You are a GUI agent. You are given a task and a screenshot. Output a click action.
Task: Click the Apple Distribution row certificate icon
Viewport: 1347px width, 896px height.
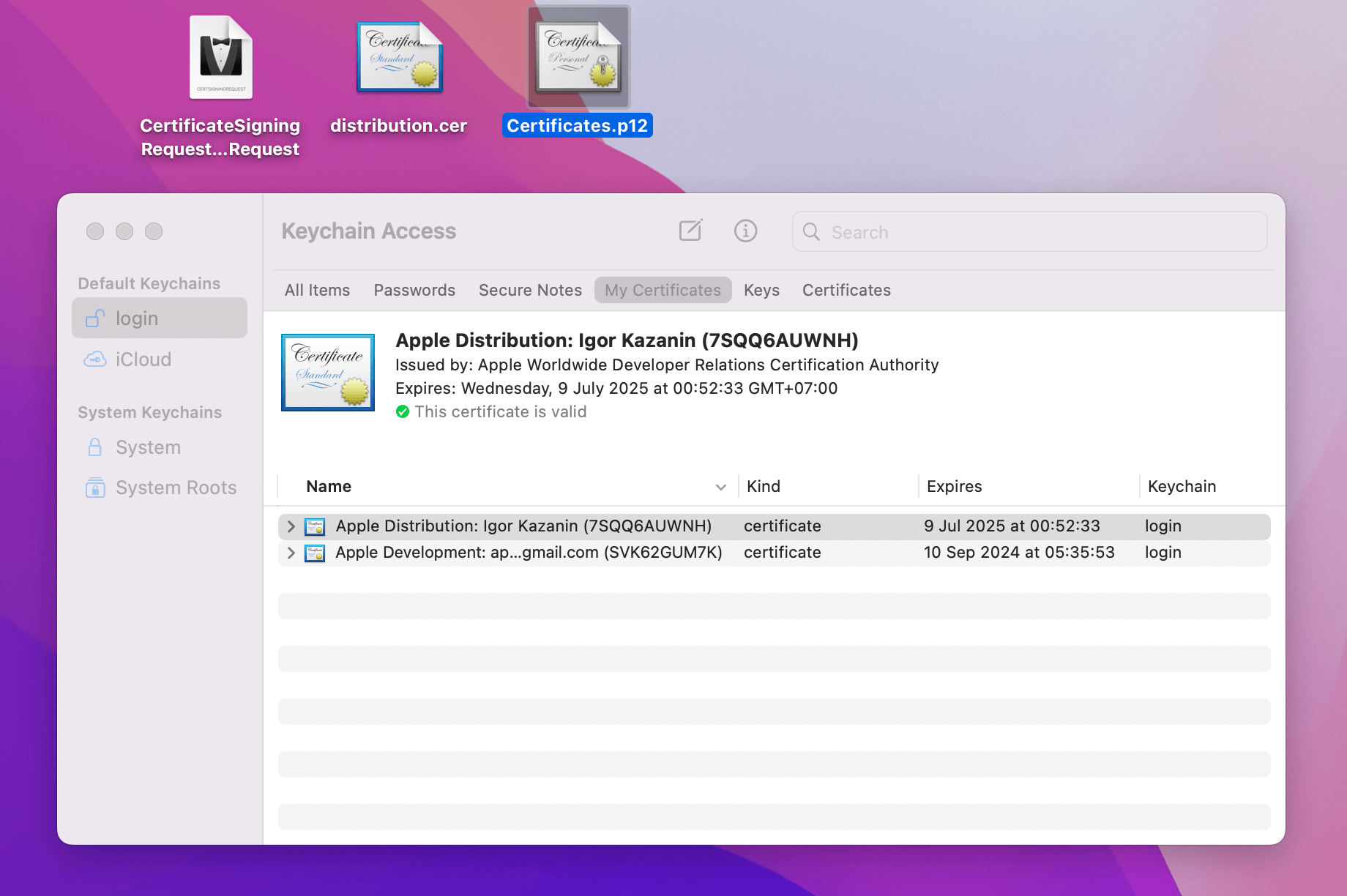(x=315, y=526)
